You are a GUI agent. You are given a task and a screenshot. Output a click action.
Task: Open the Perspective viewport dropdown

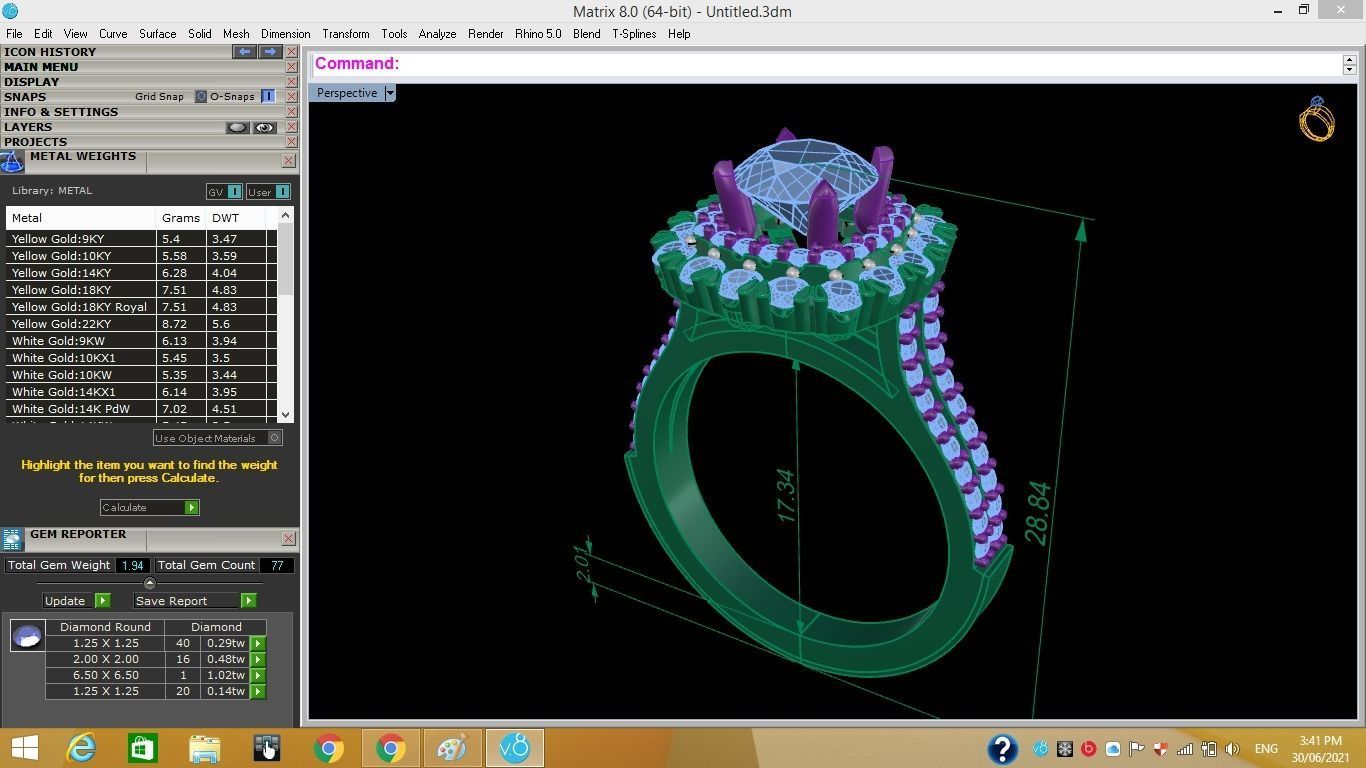[390, 93]
